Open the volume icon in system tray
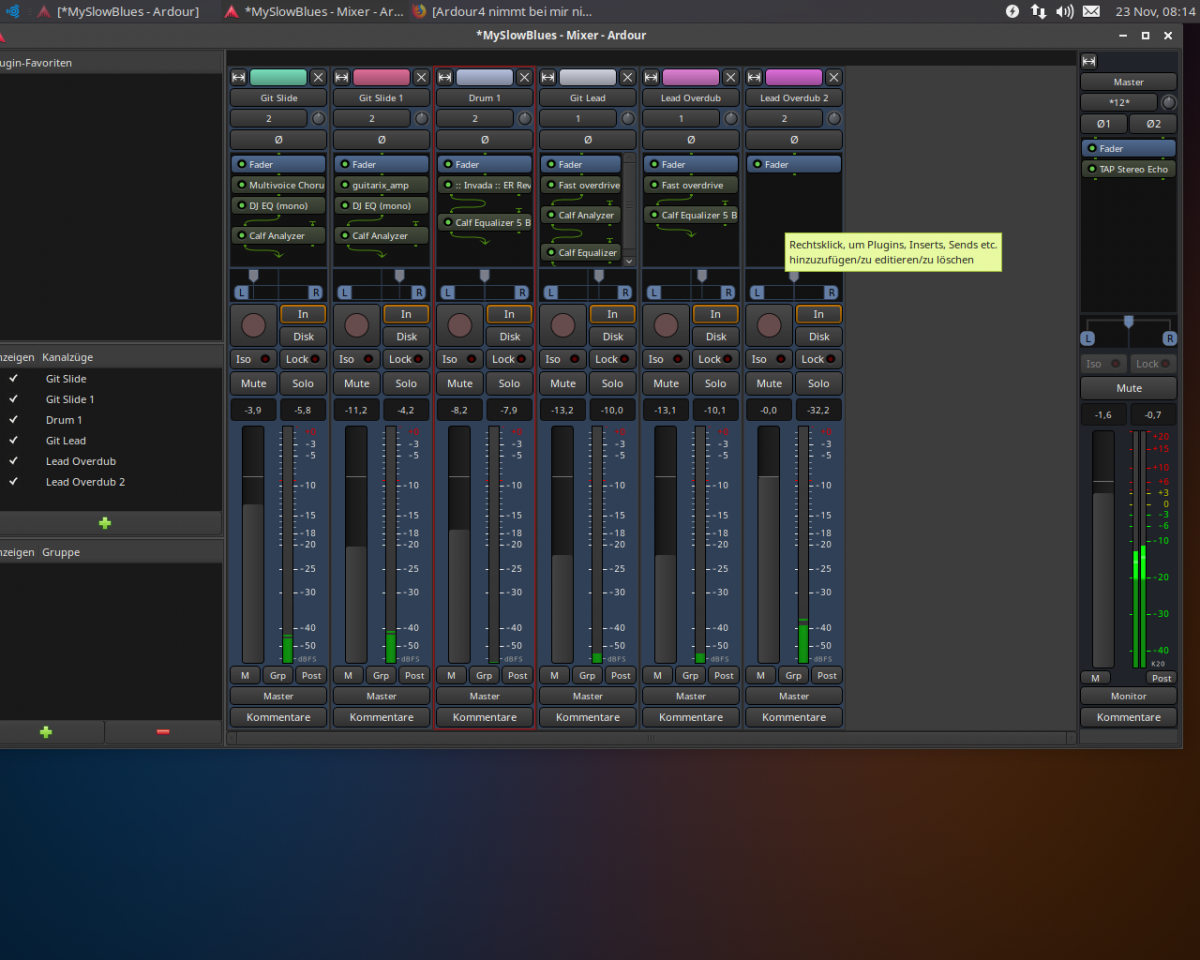The width and height of the screenshot is (1200, 960). tap(1065, 11)
